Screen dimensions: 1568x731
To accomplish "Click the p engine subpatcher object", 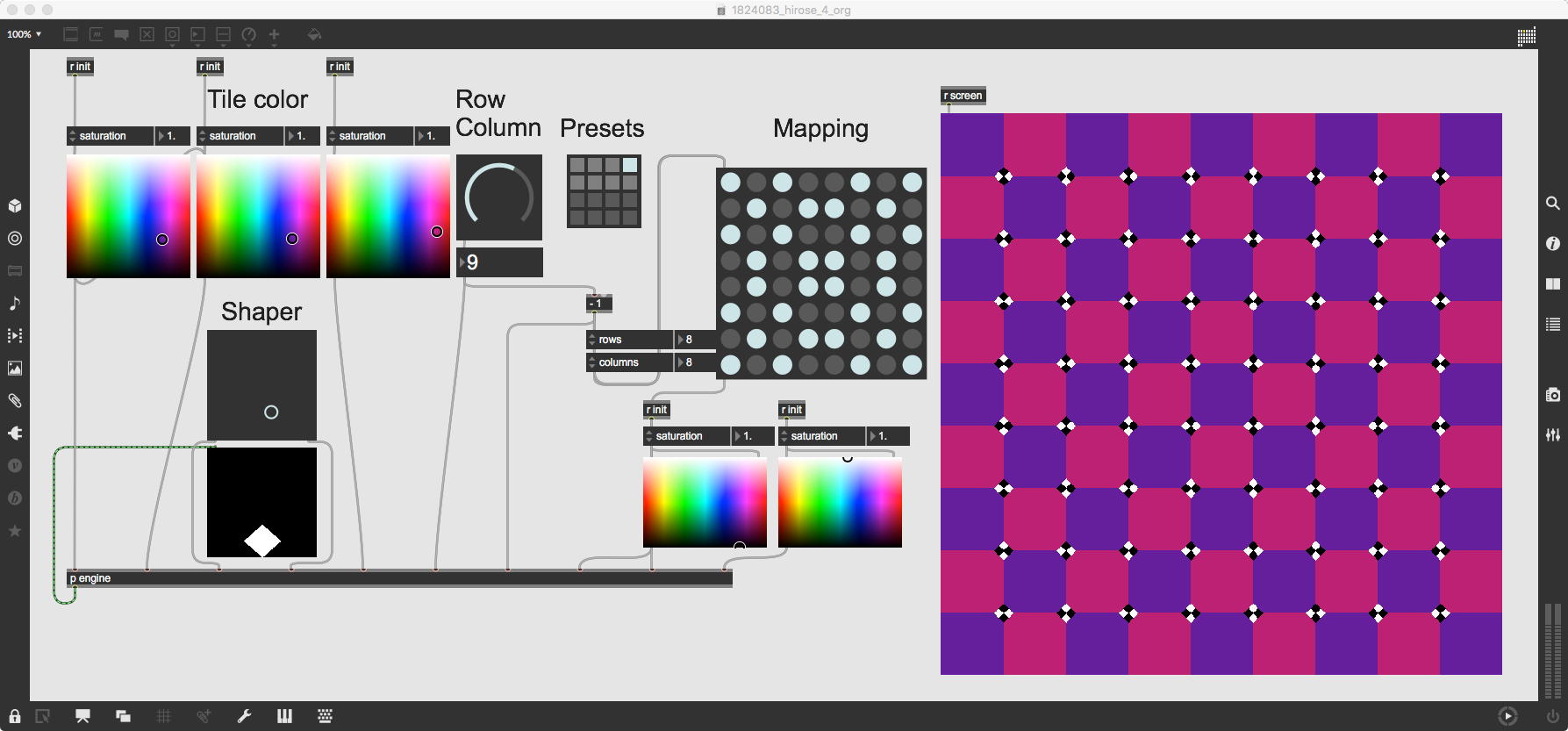I will click(x=399, y=578).
